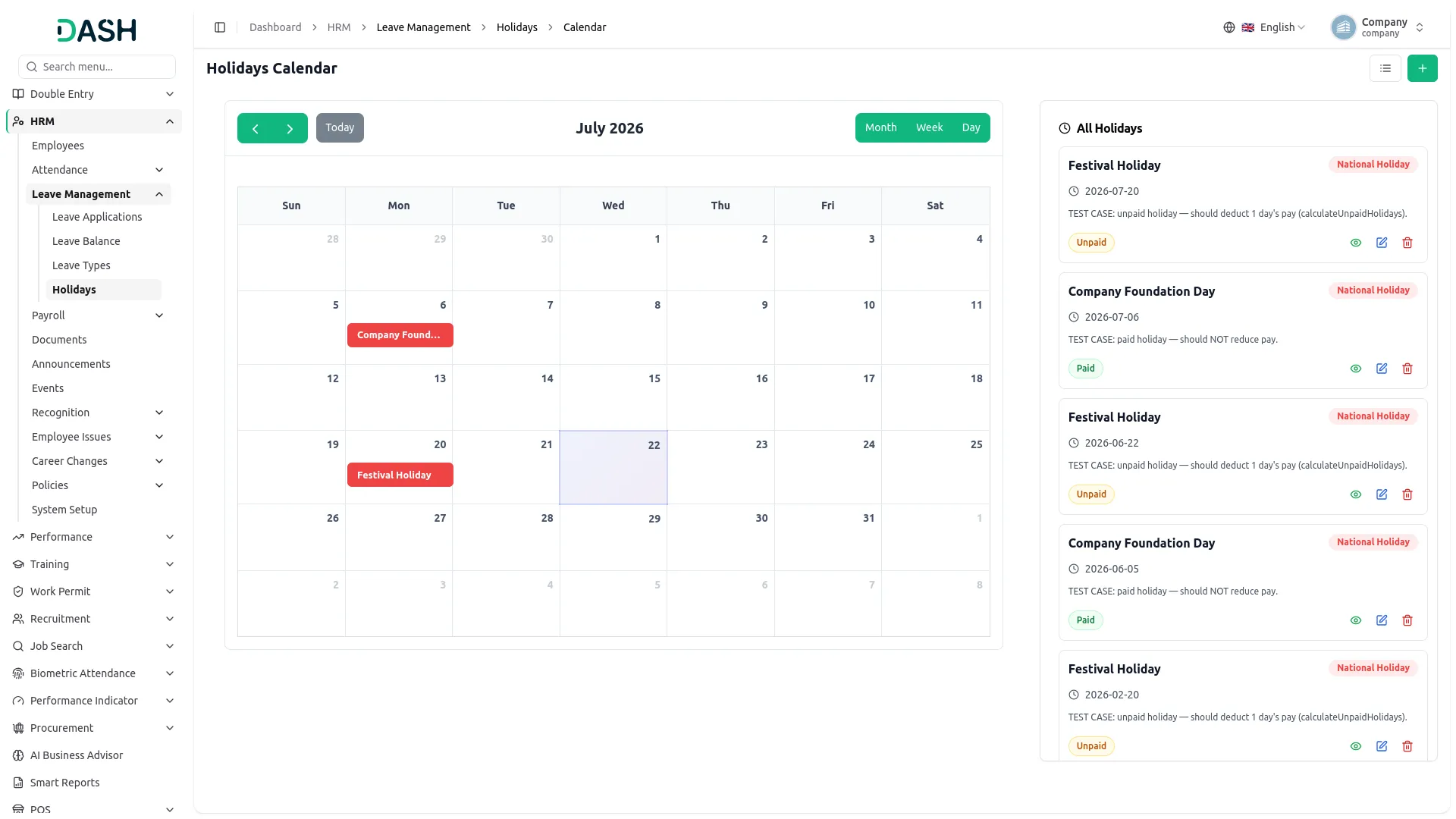Viewport: 1456px width, 819px height.
Task: Delete the 2026-07-06 Company Foundation Day
Action: click(x=1407, y=369)
